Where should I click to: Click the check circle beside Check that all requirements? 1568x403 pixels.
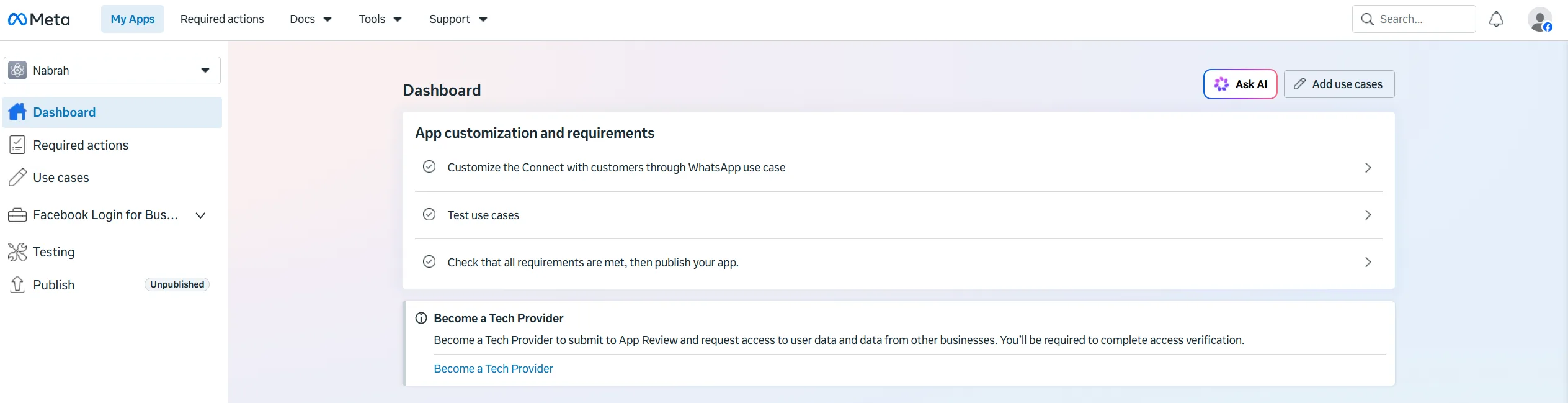[429, 261]
